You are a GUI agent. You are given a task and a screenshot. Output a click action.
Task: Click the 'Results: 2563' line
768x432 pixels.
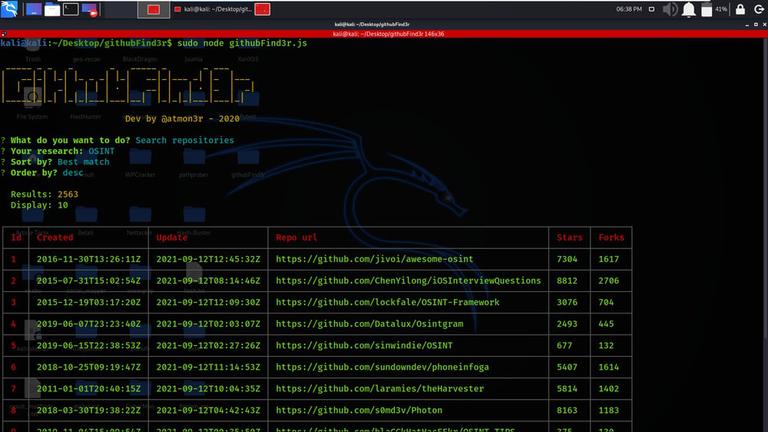click(x=44, y=194)
